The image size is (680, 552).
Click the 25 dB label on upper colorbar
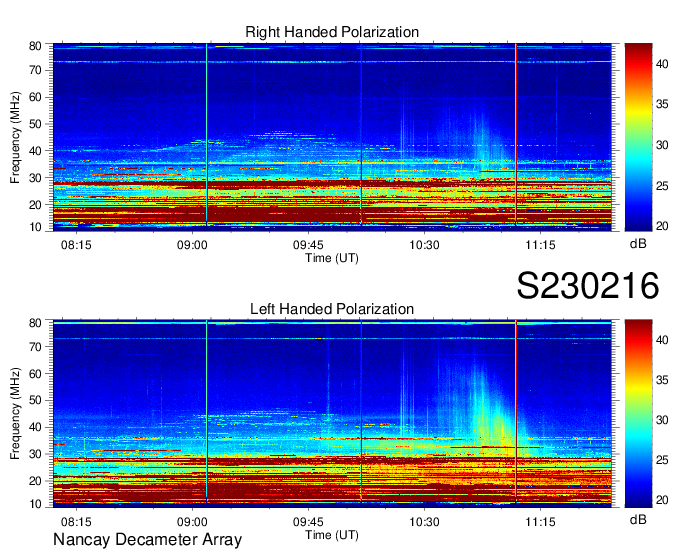(662, 186)
